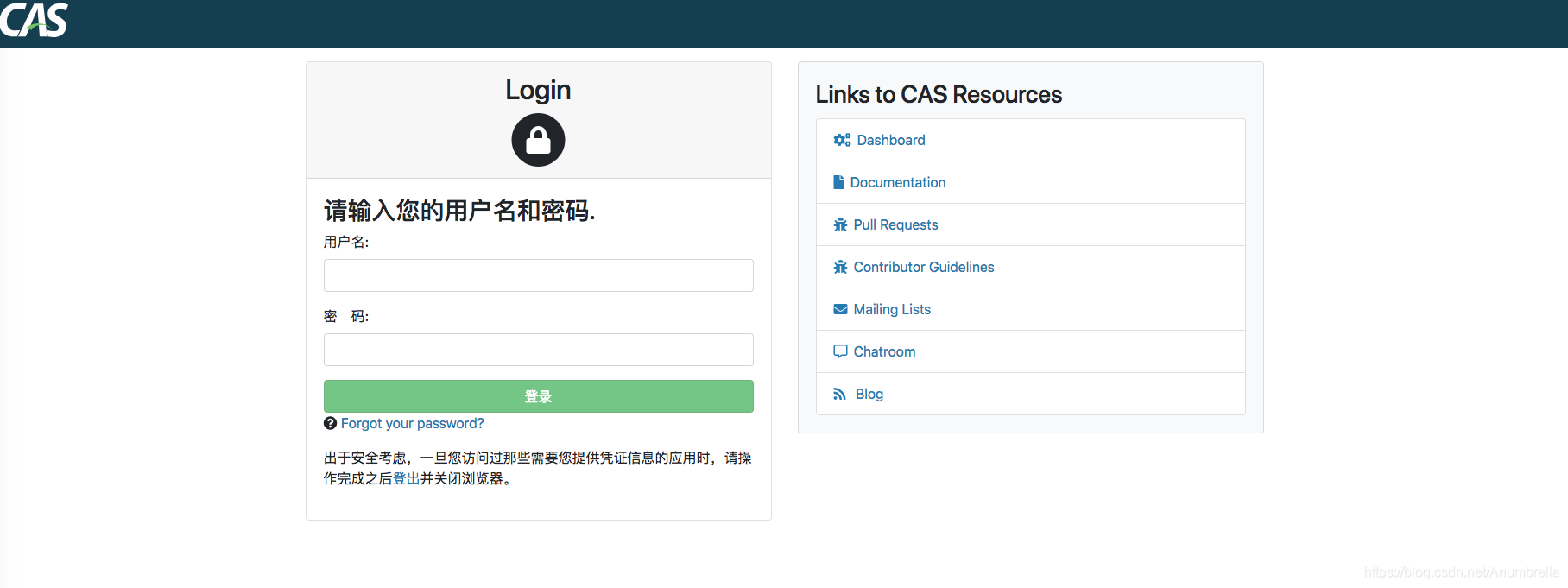Click the file icon beside Documentation

pos(838,182)
